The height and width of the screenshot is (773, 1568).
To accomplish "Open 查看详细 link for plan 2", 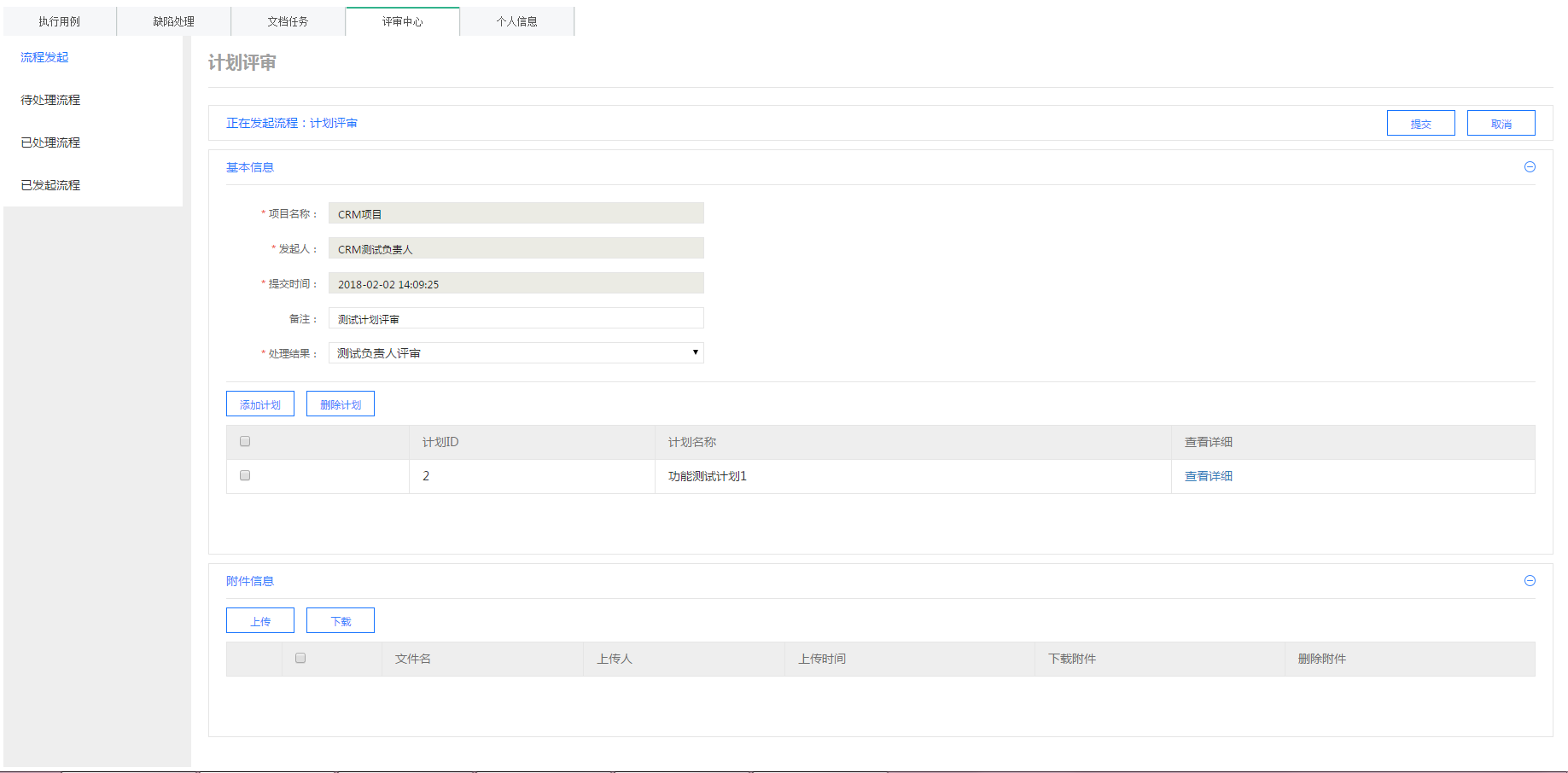I will coord(1208,476).
